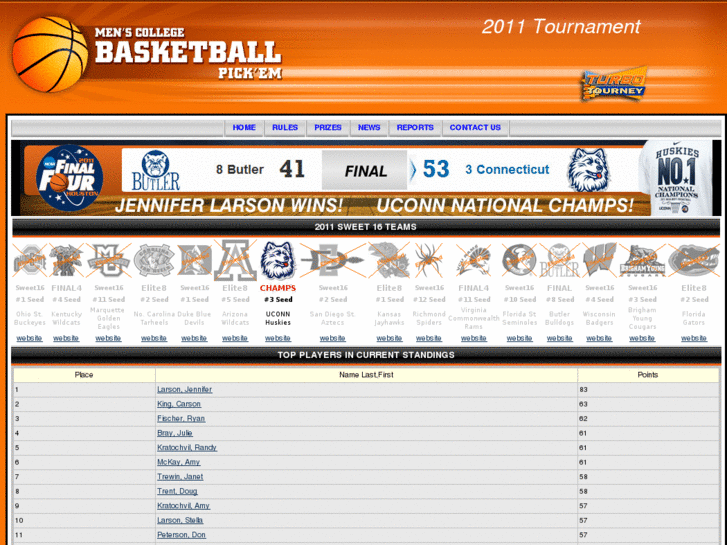This screenshot has width=727, height=545.
Task: Open Butler Bulldogs website link
Action: (x=559, y=338)
